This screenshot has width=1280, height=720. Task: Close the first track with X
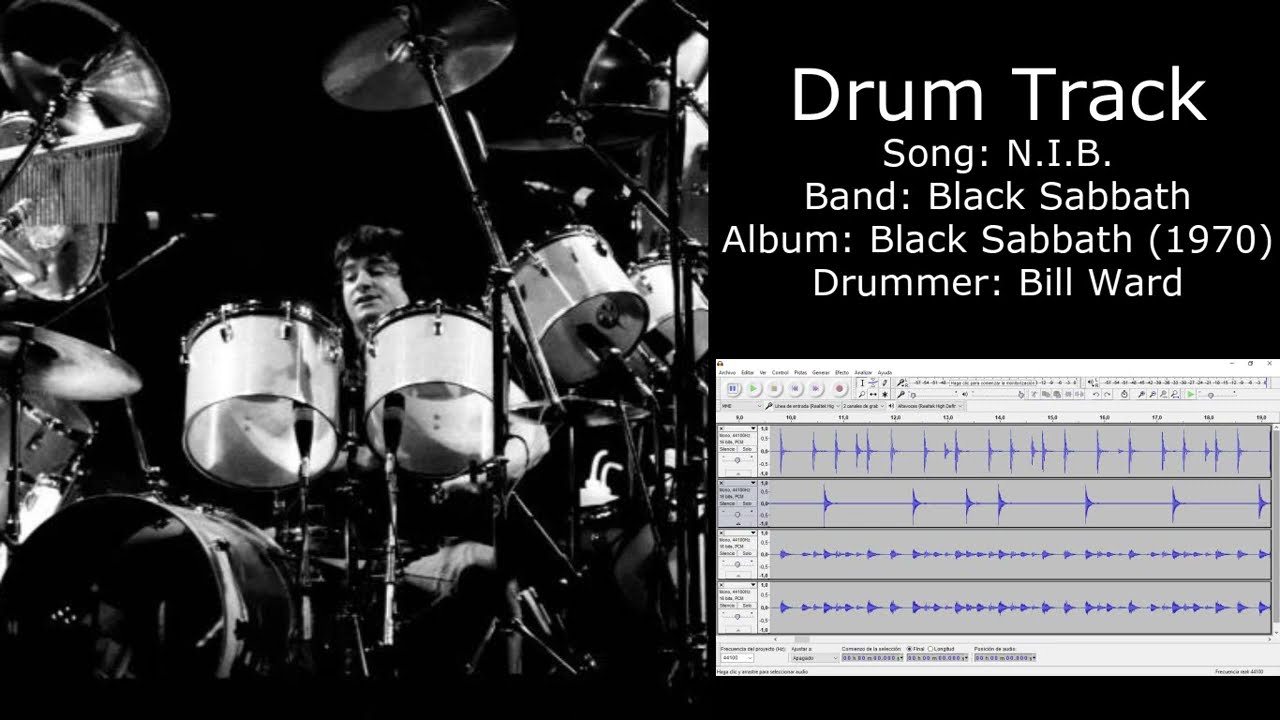pyautogui.click(x=721, y=428)
